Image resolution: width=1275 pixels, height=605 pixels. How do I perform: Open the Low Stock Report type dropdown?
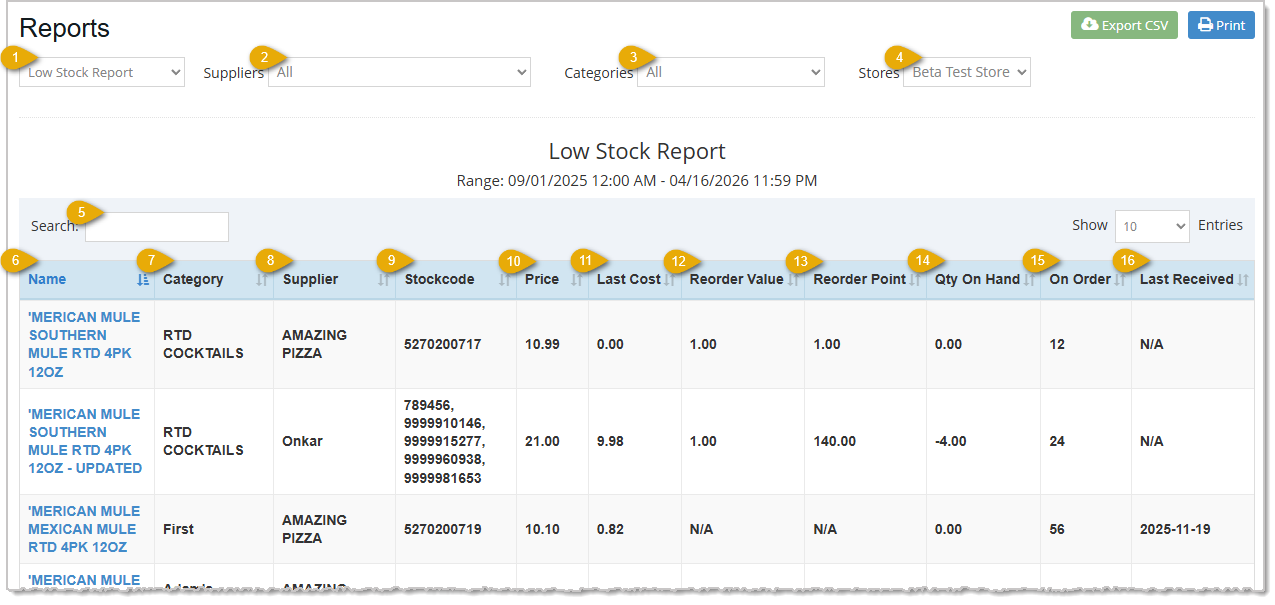pos(101,71)
